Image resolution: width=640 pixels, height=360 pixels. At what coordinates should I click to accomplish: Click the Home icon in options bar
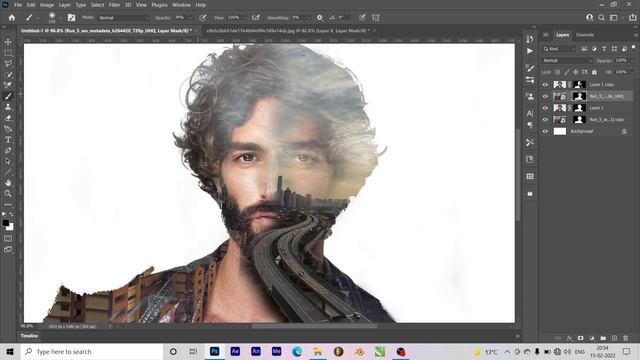click(12, 18)
